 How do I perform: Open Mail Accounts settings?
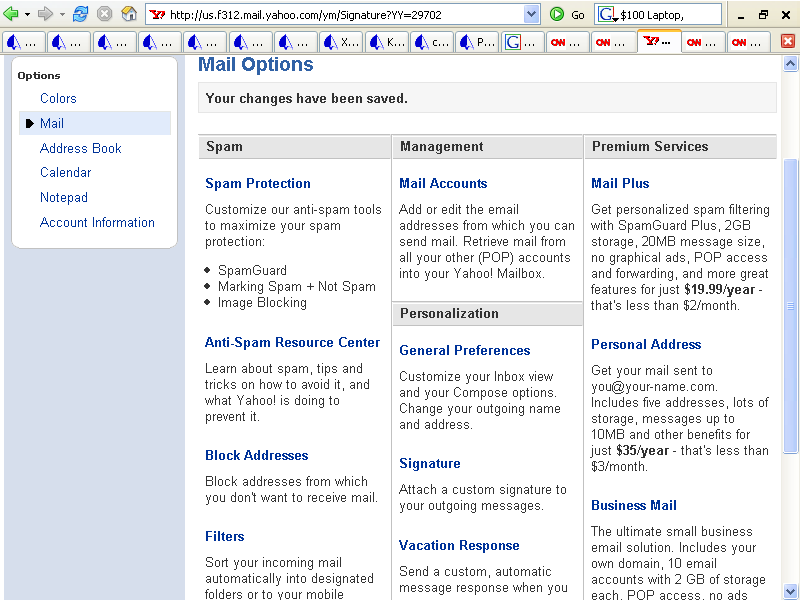coord(443,183)
